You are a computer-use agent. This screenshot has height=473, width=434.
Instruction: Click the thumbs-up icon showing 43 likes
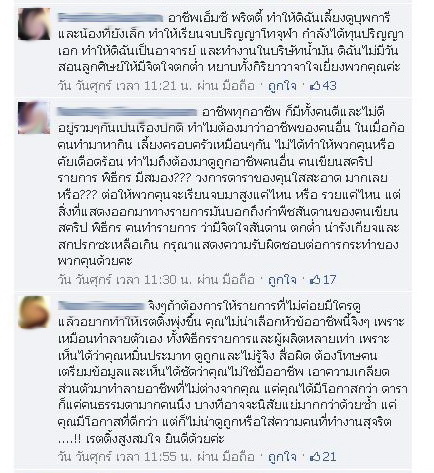pos(315,86)
